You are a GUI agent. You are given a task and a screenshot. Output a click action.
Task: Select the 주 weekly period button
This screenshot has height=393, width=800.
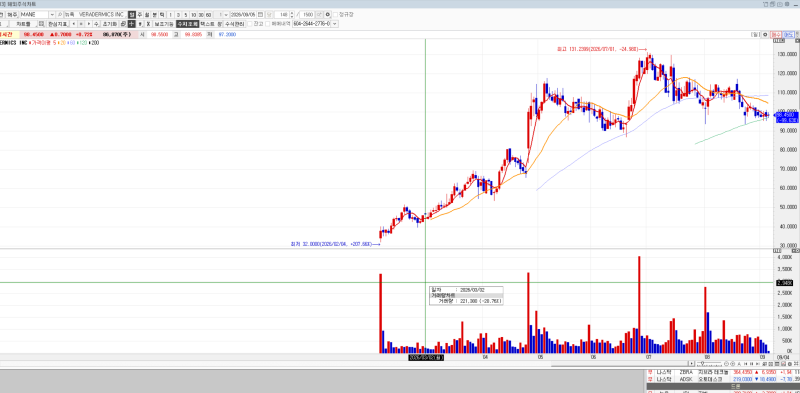tap(139, 14)
